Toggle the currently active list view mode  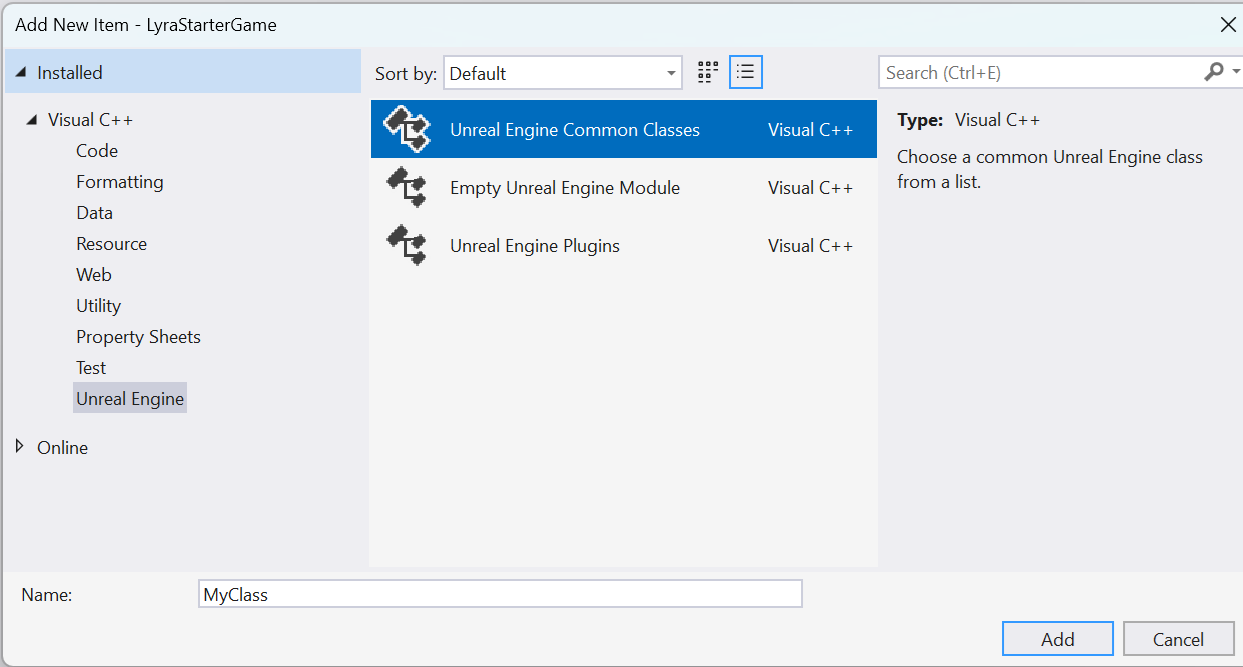click(745, 71)
